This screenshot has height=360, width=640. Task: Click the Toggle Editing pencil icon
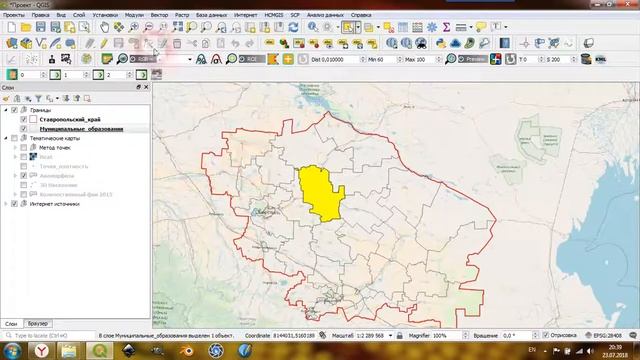(104, 43)
